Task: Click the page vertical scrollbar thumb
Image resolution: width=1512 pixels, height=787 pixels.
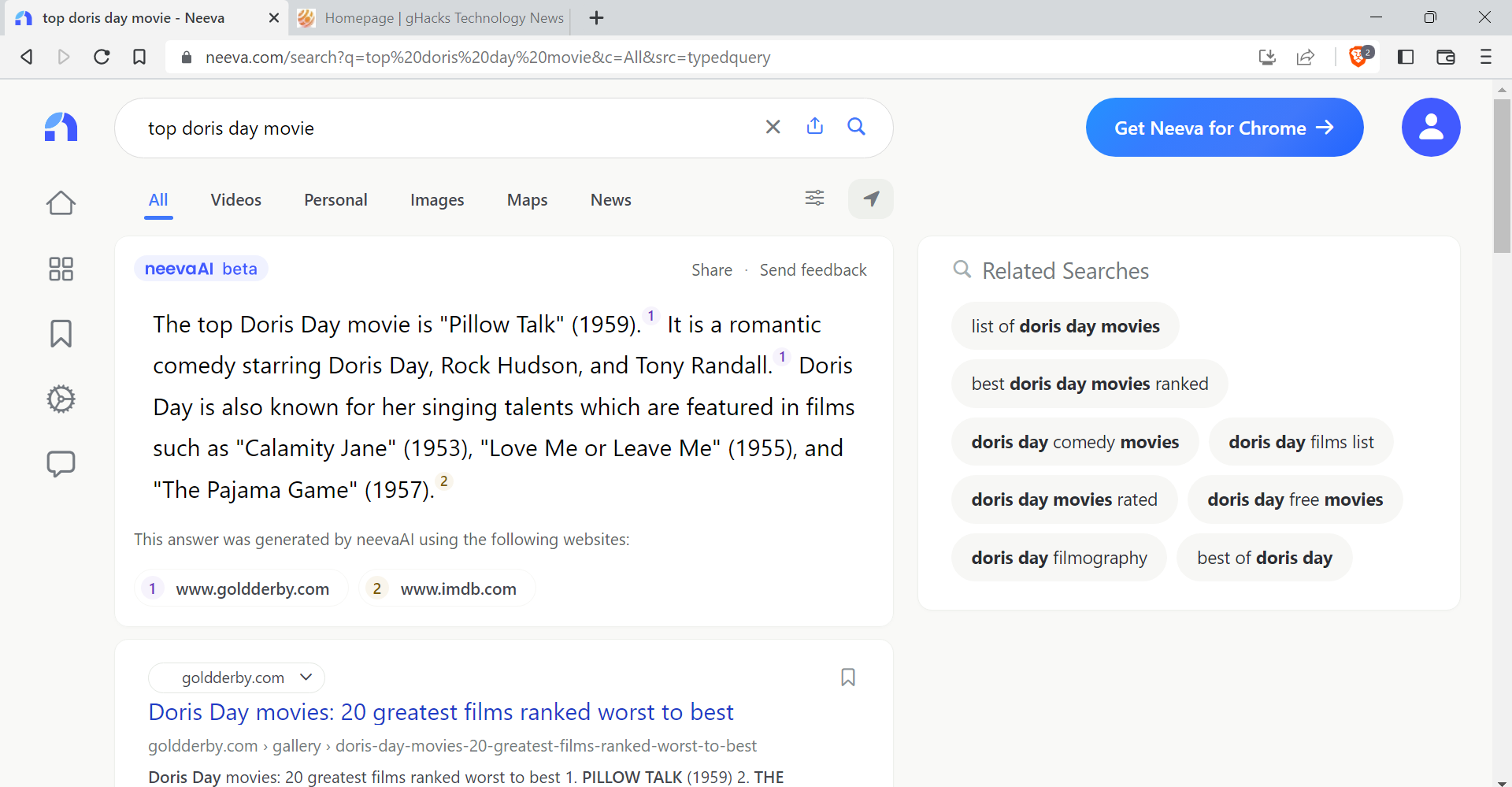Action: [x=1502, y=176]
